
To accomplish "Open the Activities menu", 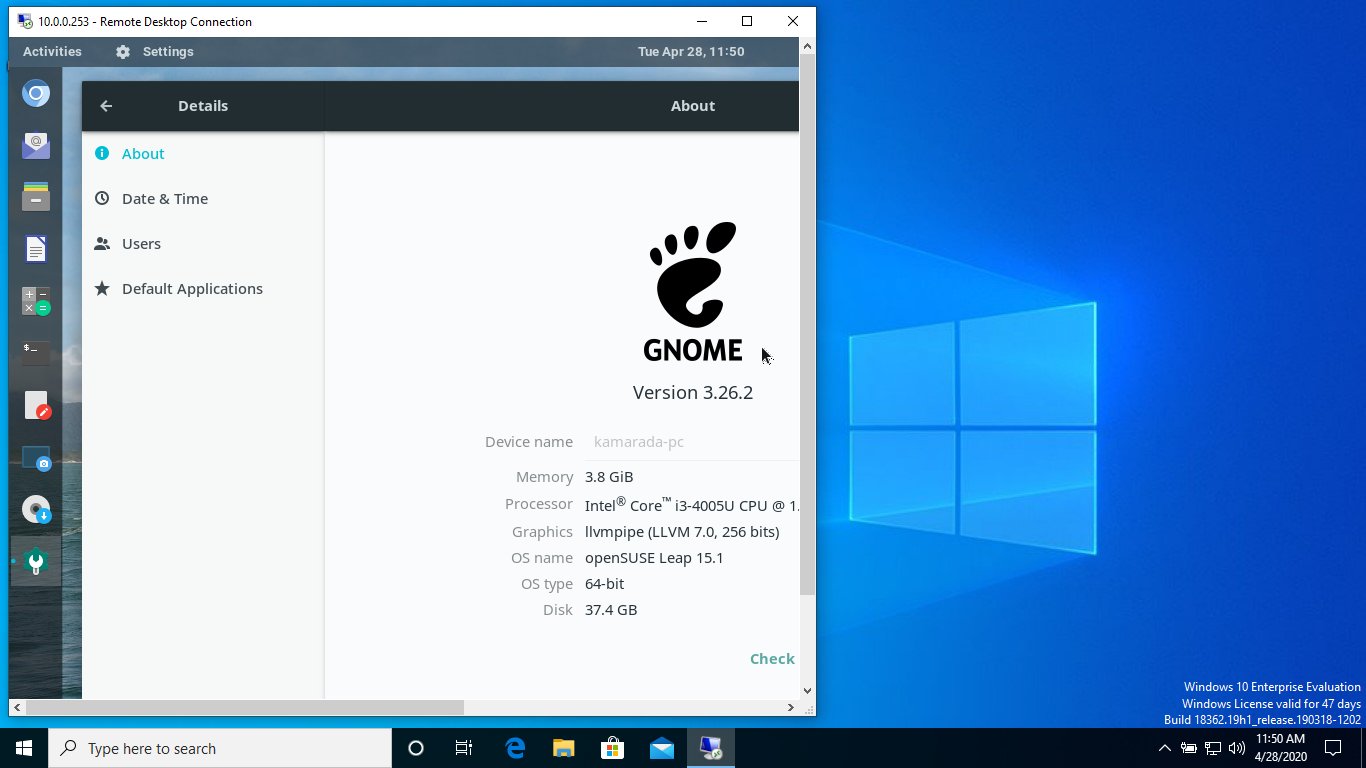I will click(x=52, y=51).
